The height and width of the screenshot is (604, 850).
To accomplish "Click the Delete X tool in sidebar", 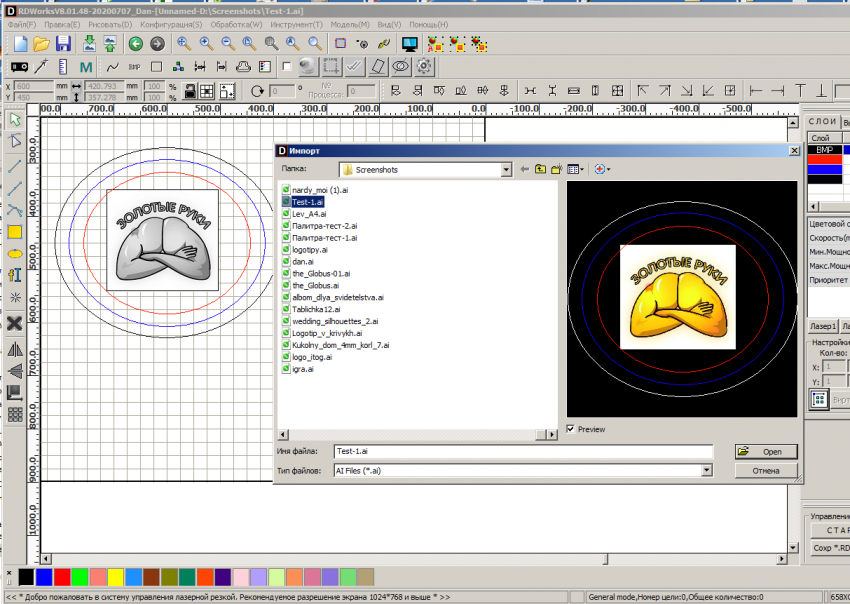I will tap(15, 323).
